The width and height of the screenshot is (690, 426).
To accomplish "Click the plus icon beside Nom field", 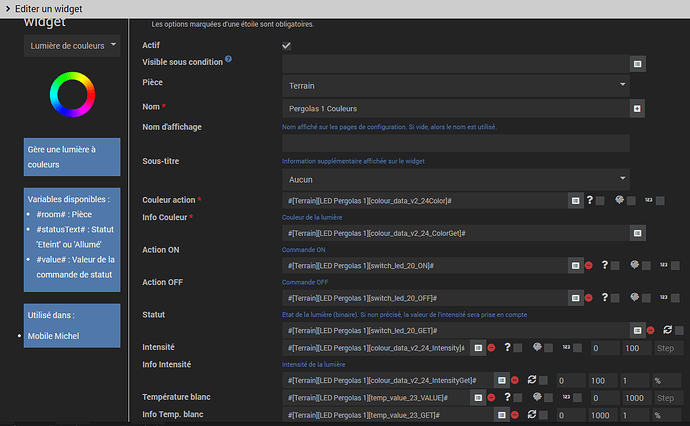I will [637, 108].
